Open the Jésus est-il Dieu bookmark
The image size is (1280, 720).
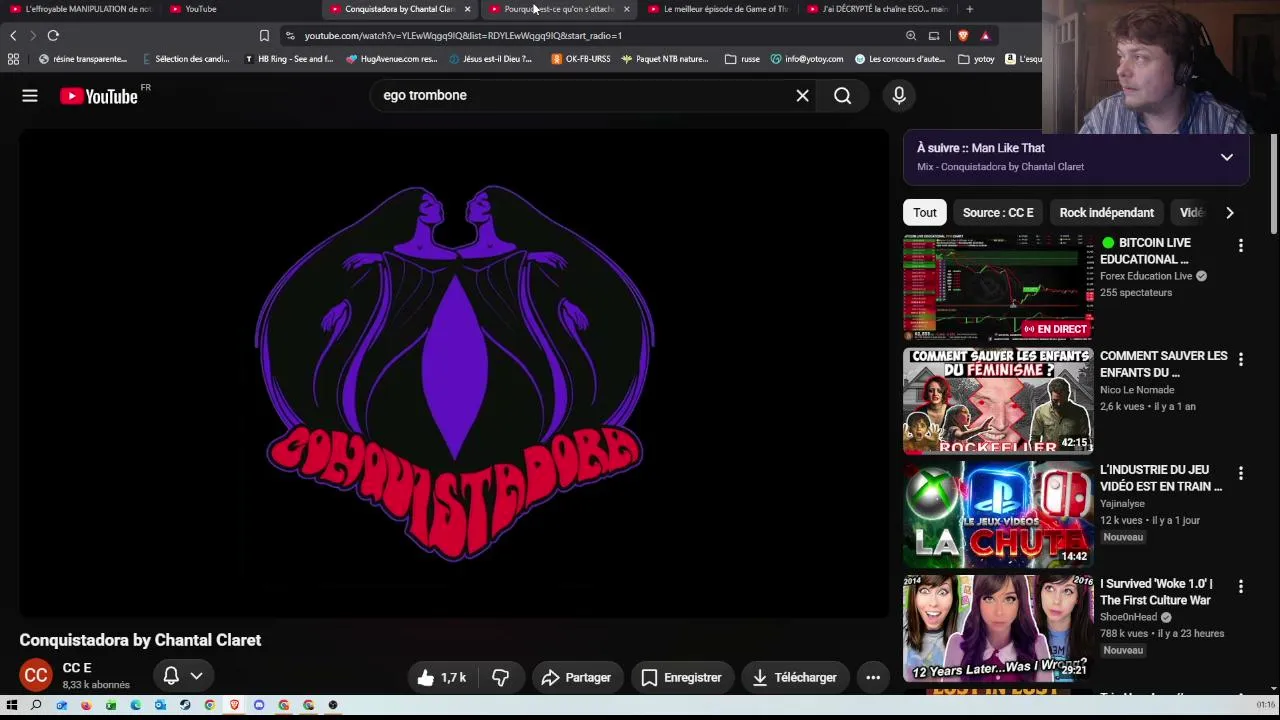click(x=491, y=59)
